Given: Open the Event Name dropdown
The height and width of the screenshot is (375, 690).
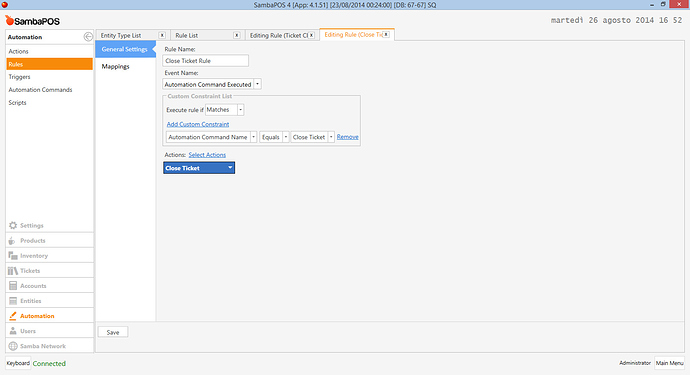Looking at the screenshot, I should point(257,84).
